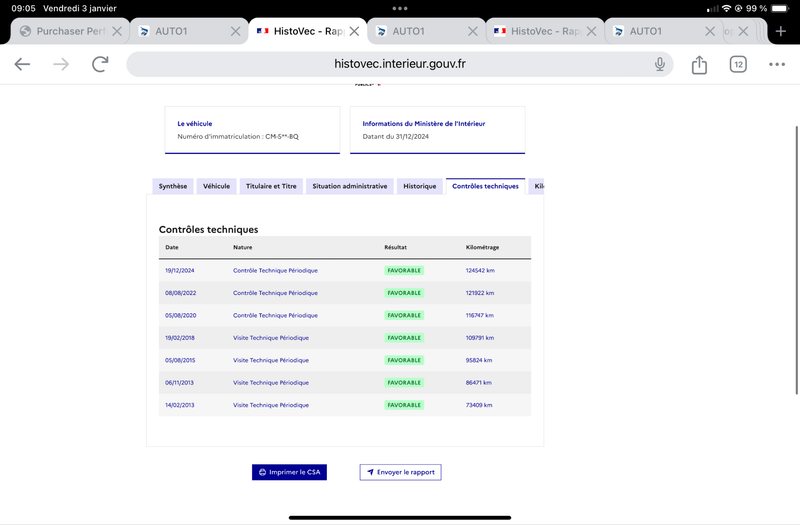Click the 86471 km value
Screen dimensions: 800x525
[x=479, y=383]
